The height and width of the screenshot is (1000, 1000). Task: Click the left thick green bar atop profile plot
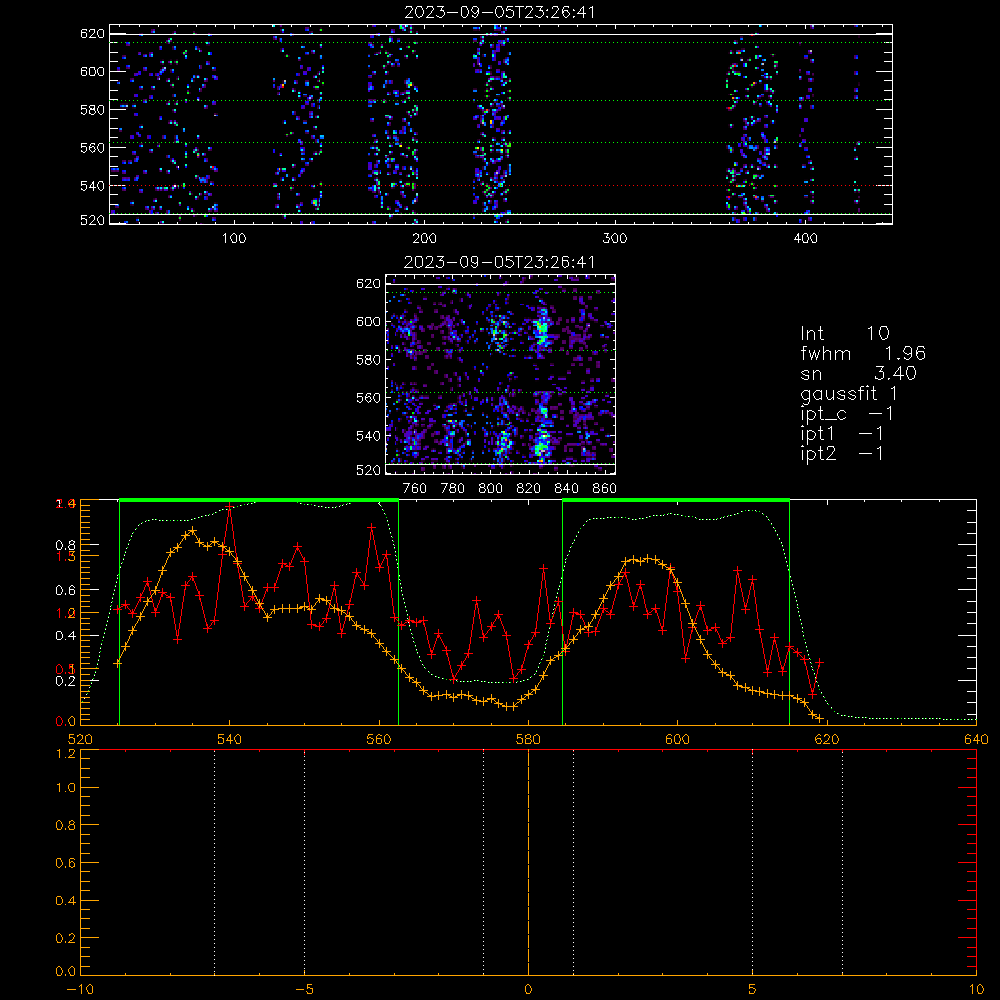click(x=259, y=501)
